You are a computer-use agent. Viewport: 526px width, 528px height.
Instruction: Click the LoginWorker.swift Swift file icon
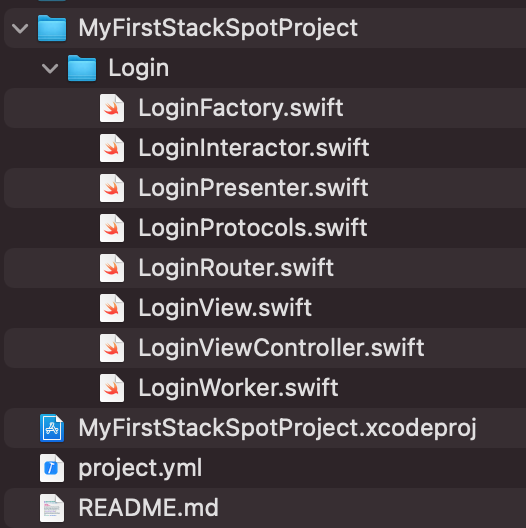(x=112, y=388)
